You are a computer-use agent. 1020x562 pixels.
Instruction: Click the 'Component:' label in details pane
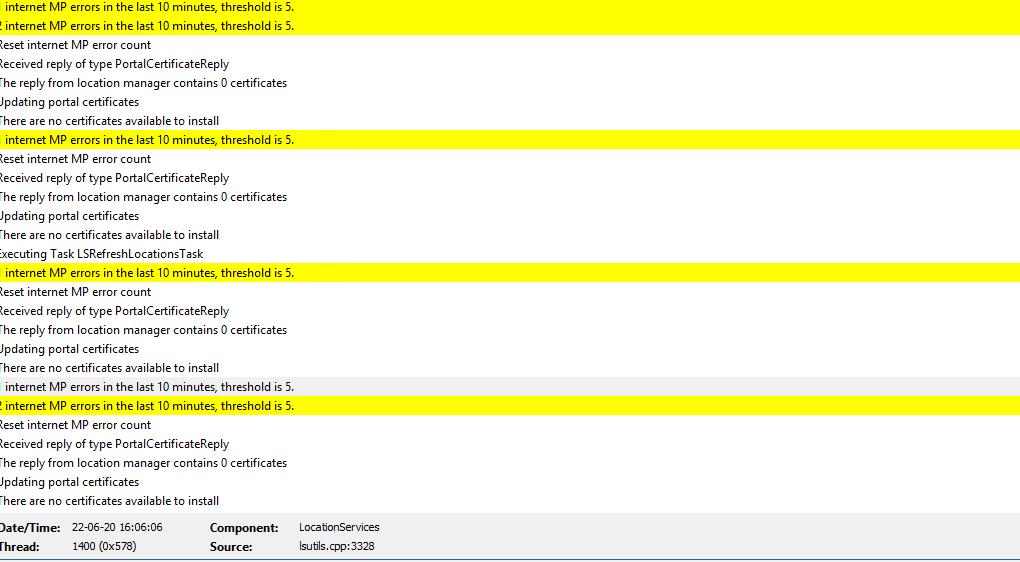click(x=244, y=528)
